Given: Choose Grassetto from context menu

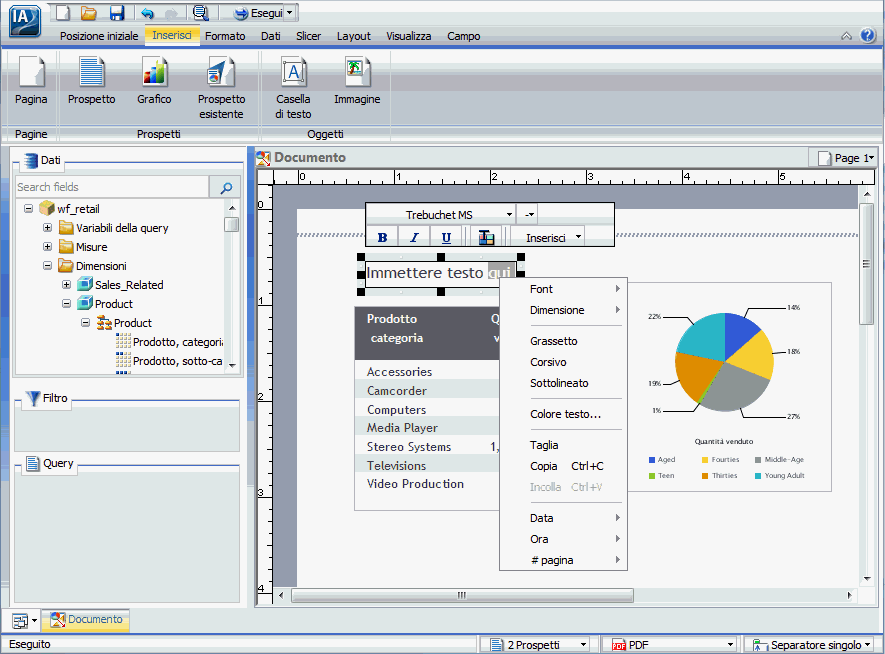Looking at the screenshot, I should coord(564,341).
